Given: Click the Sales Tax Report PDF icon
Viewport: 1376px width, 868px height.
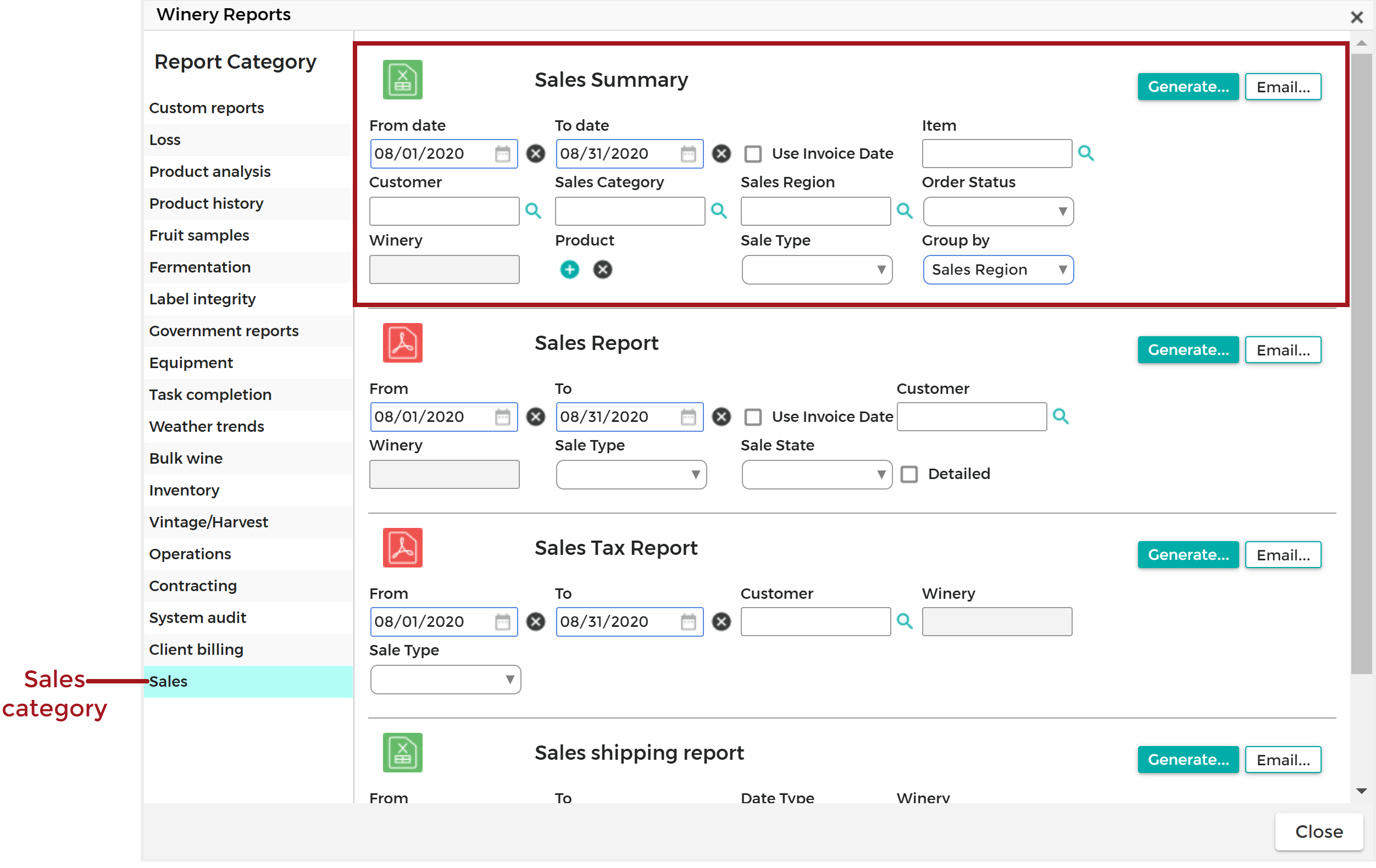Looking at the screenshot, I should click(x=402, y=547).
